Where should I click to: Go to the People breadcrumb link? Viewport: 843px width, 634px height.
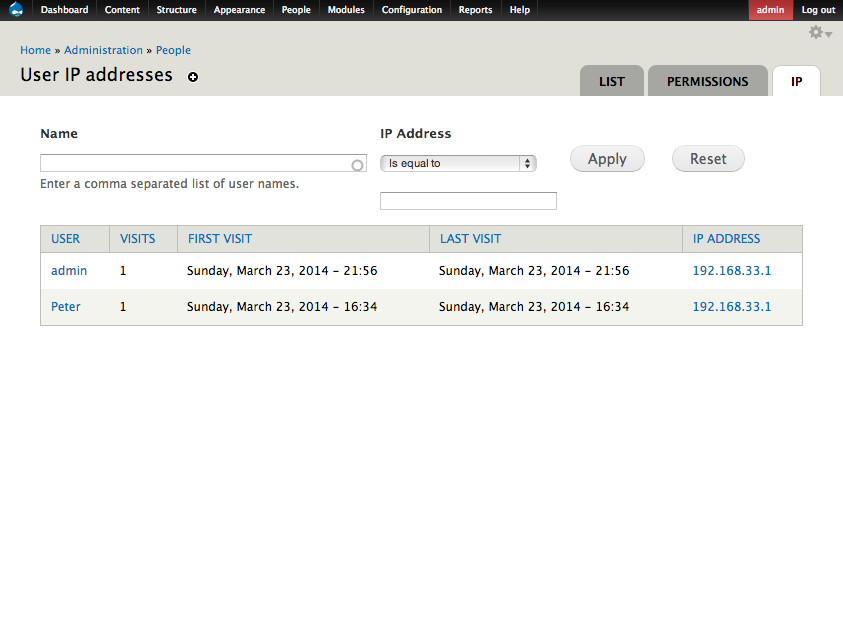[173, 50]
